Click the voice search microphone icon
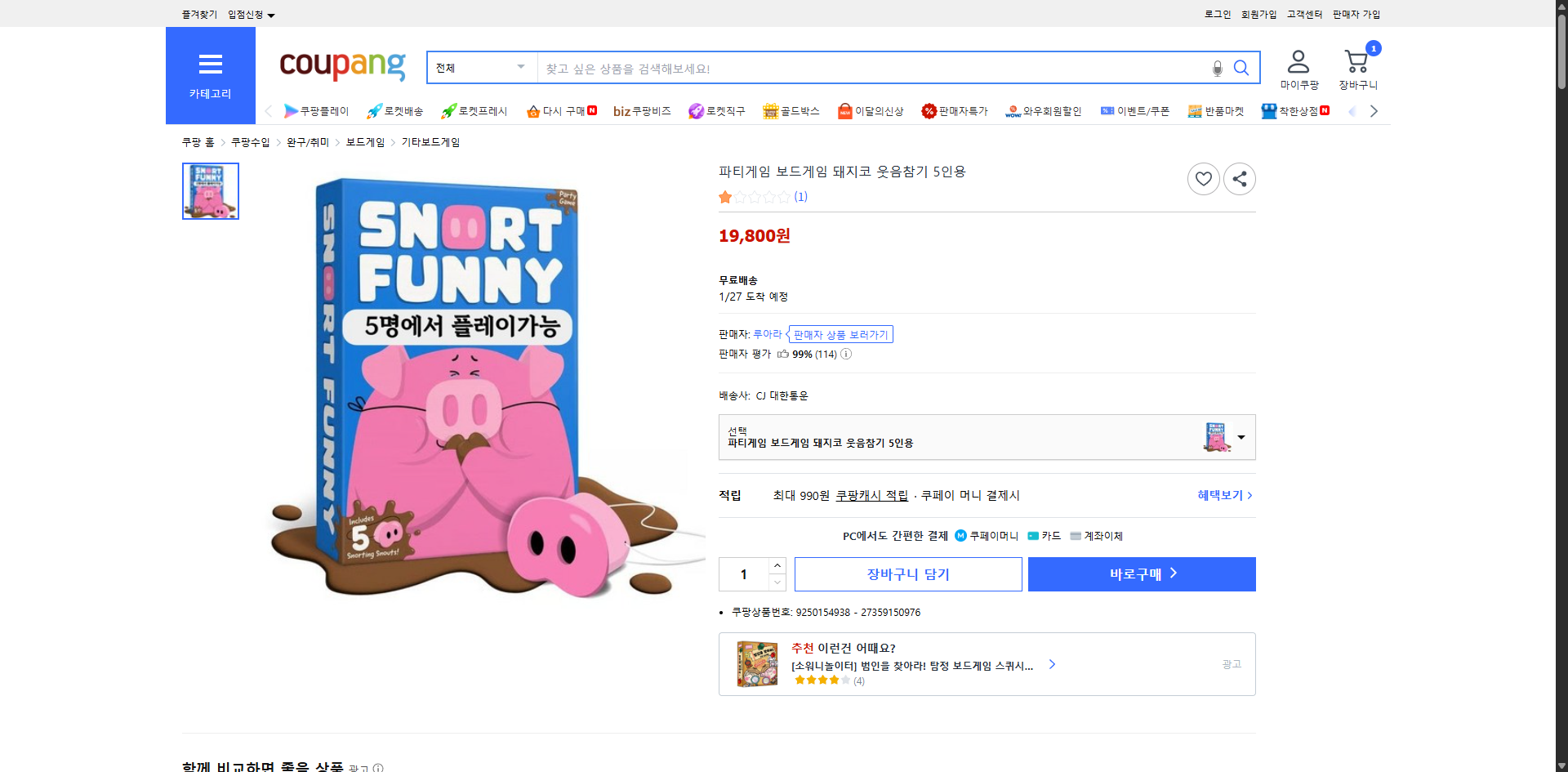1568x772 pixels. click(1217, 69)
